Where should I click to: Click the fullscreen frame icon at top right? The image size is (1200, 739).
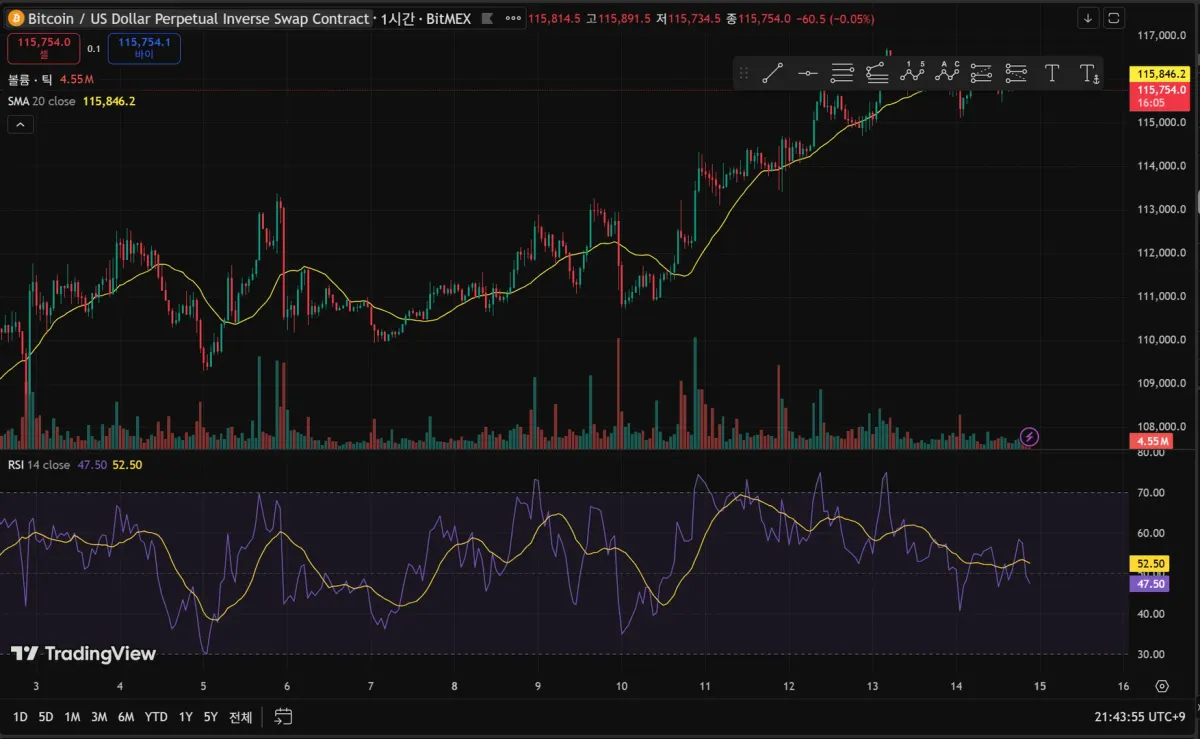point(1114,18)
